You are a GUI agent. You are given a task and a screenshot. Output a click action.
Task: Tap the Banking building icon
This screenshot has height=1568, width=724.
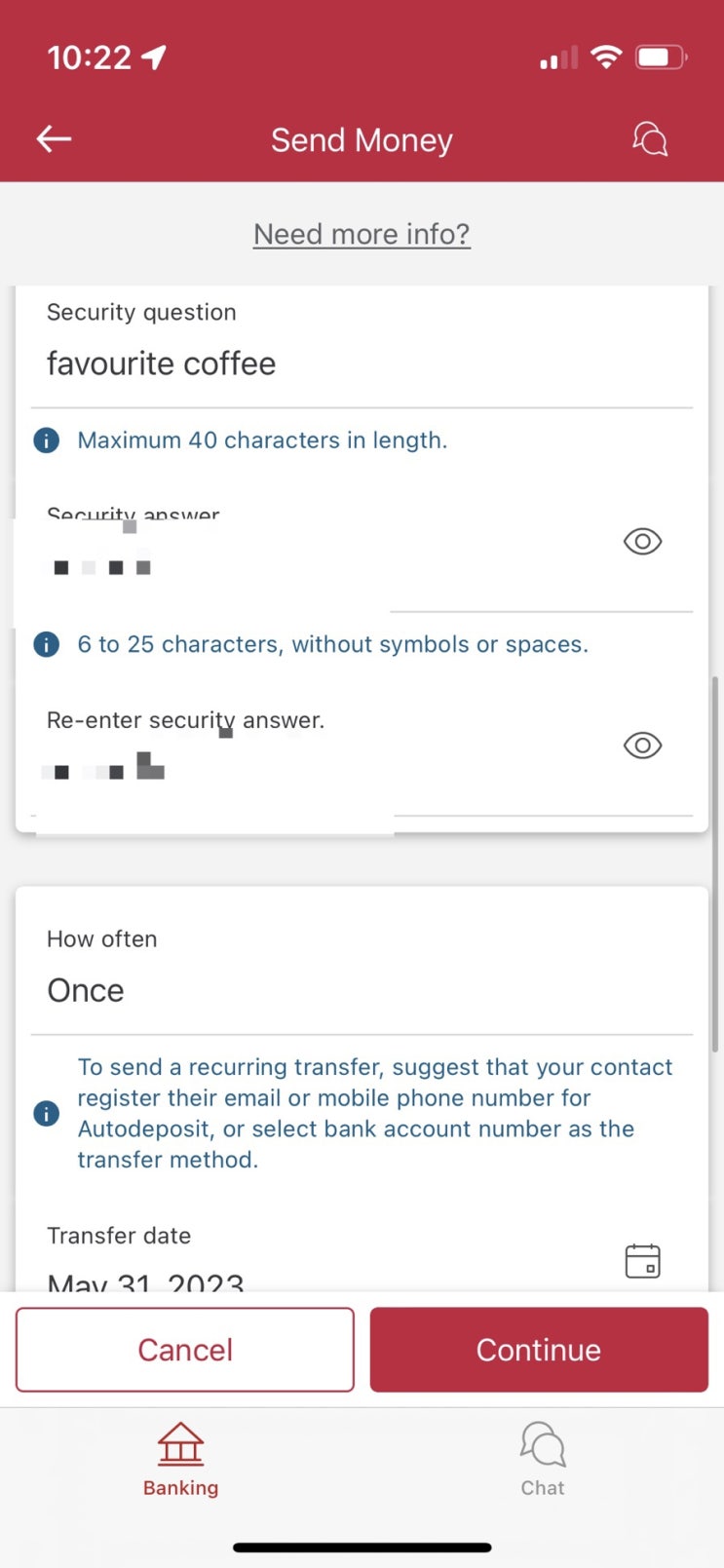pyautogui.click(x=181, y=1443)
